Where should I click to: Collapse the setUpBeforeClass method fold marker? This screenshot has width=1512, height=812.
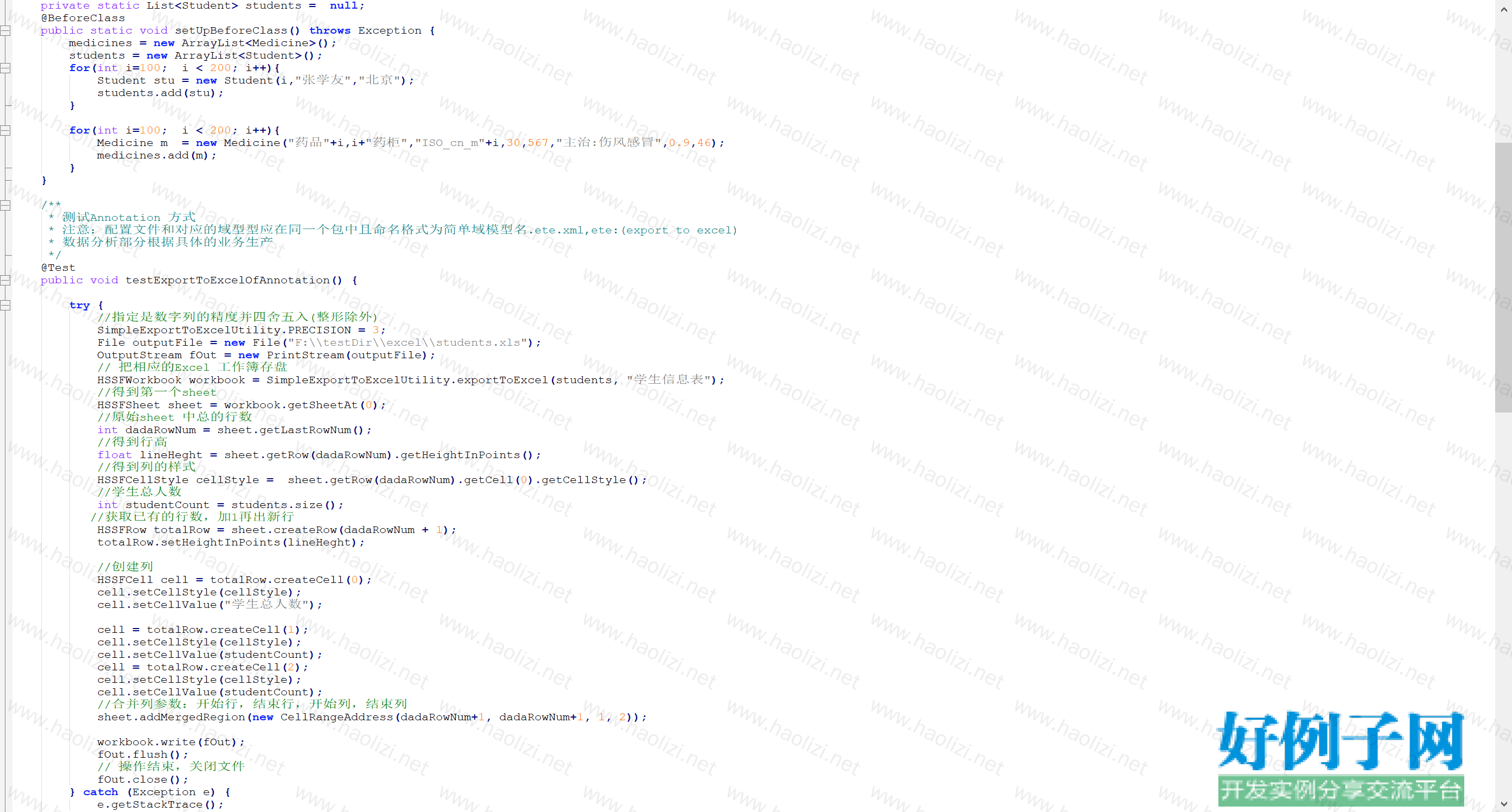click(5, 30)
